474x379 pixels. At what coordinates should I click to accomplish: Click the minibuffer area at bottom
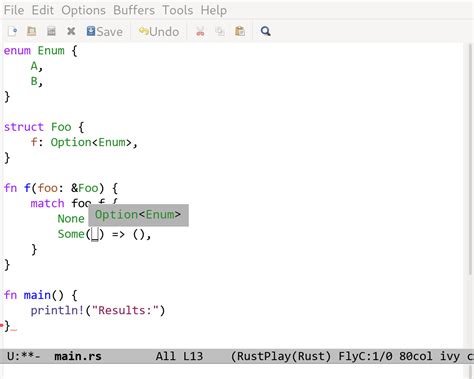(233, 371)
